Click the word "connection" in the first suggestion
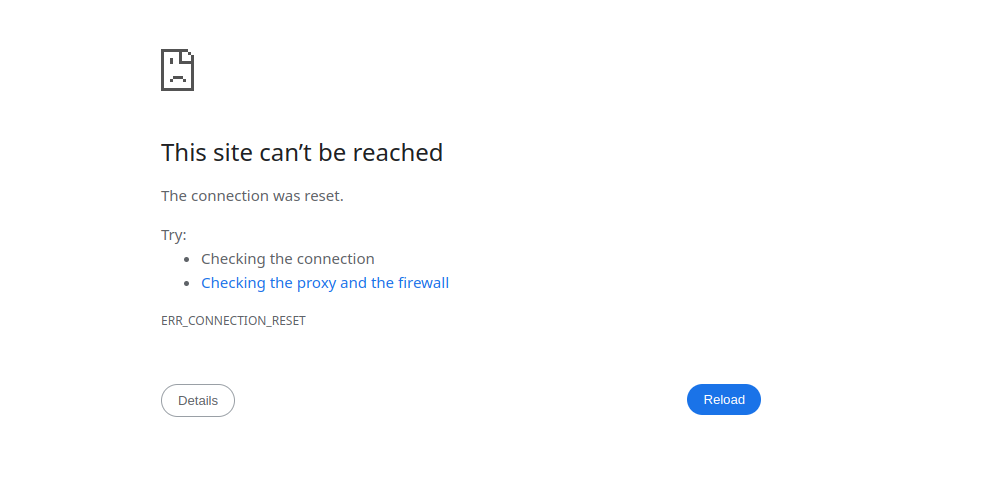This screenshot has width=985, height=491. [336, 259]
